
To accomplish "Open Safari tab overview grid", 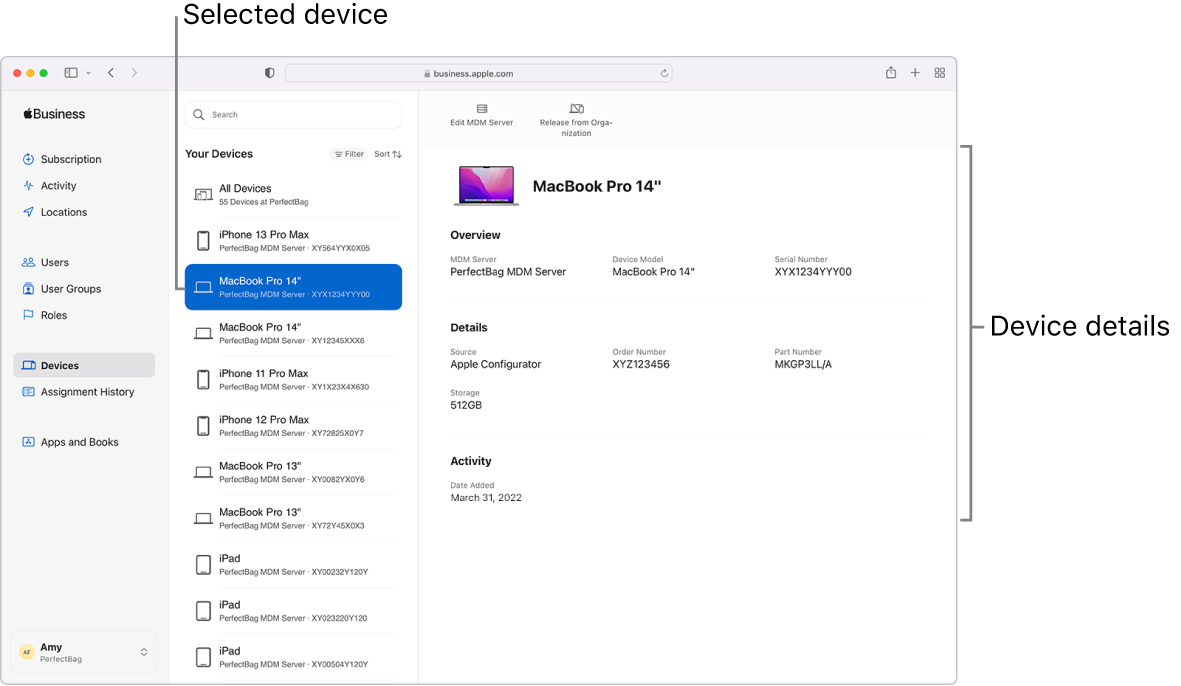I will coord(939,72).
